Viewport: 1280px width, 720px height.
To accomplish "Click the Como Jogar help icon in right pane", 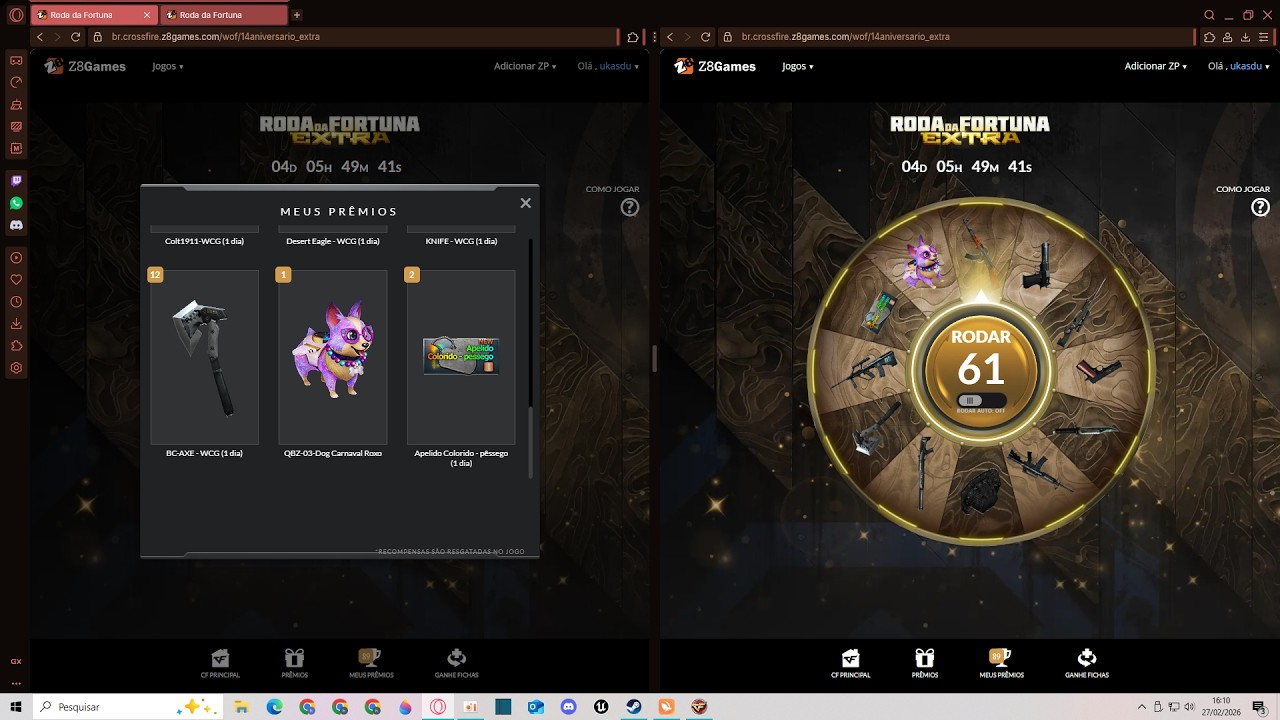I will pos(1260,207).
